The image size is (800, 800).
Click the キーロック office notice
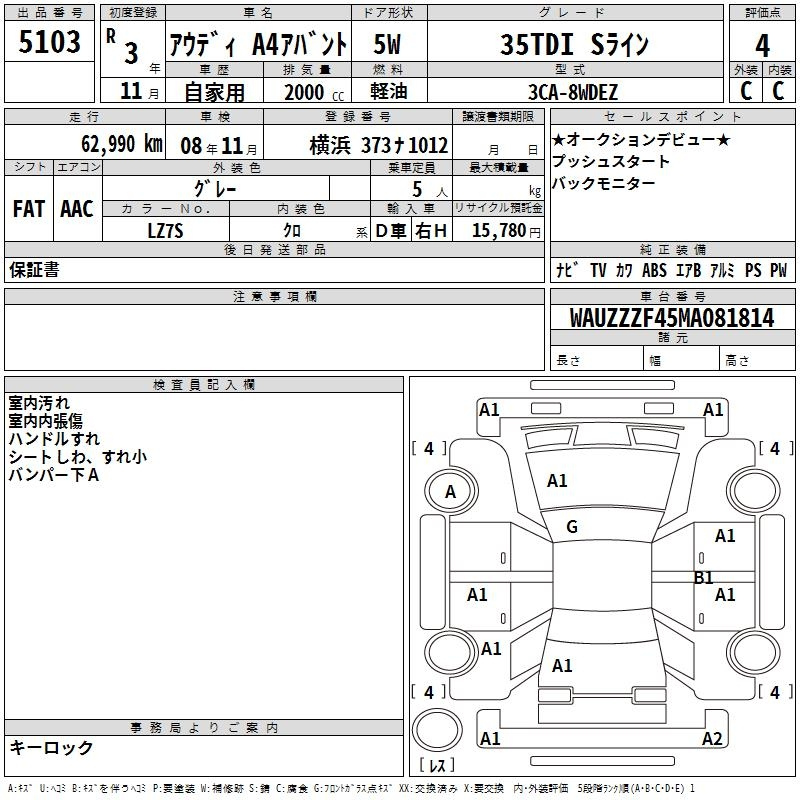pos(51,747)
